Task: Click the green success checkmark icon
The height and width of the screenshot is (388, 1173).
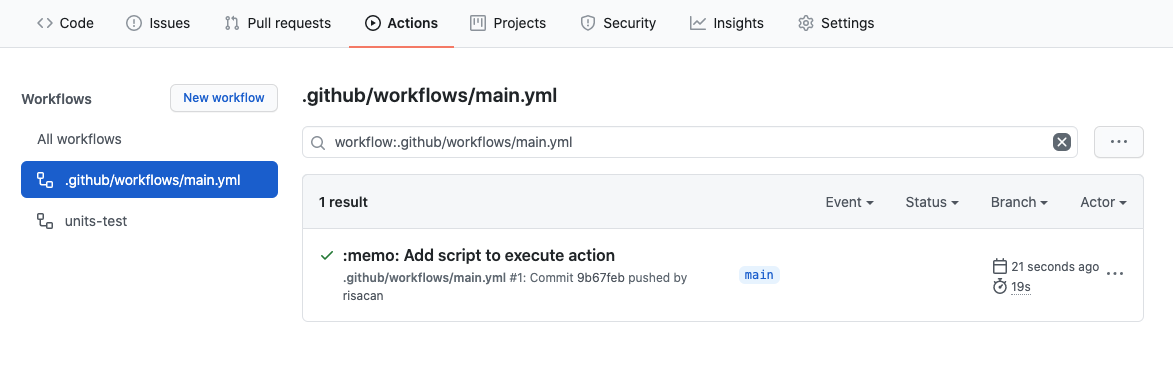Action: [326, 256]
